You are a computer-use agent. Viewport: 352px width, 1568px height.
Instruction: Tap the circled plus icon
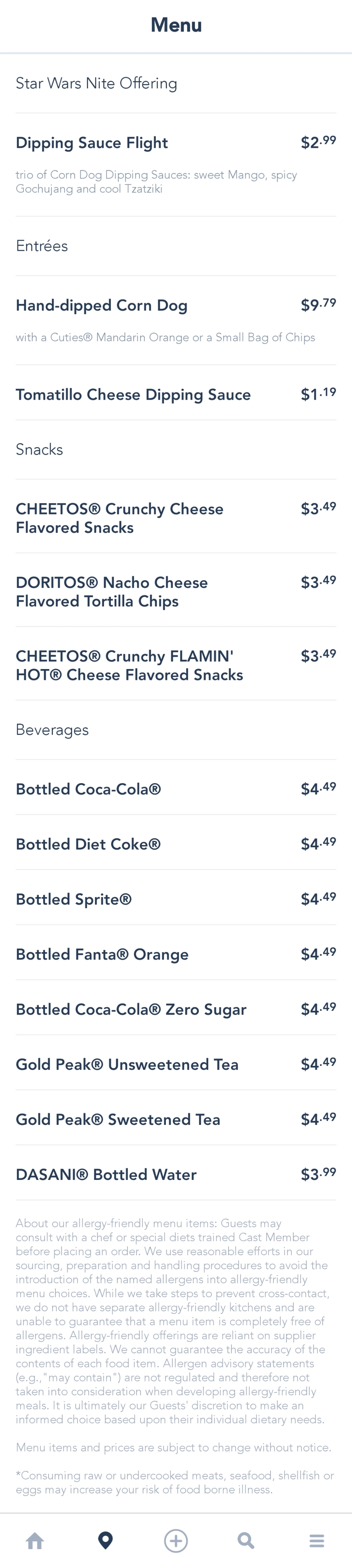176,1541
